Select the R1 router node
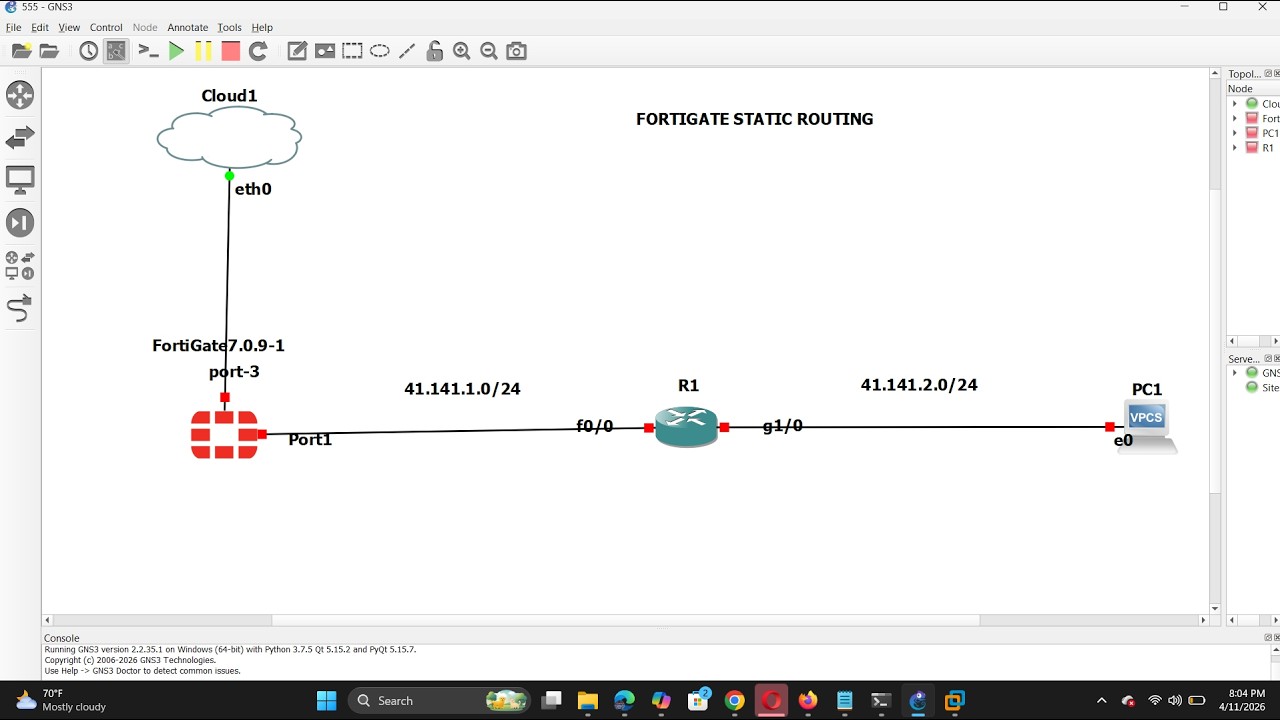Screen dimensions: 1280x720 coord(686,427)
